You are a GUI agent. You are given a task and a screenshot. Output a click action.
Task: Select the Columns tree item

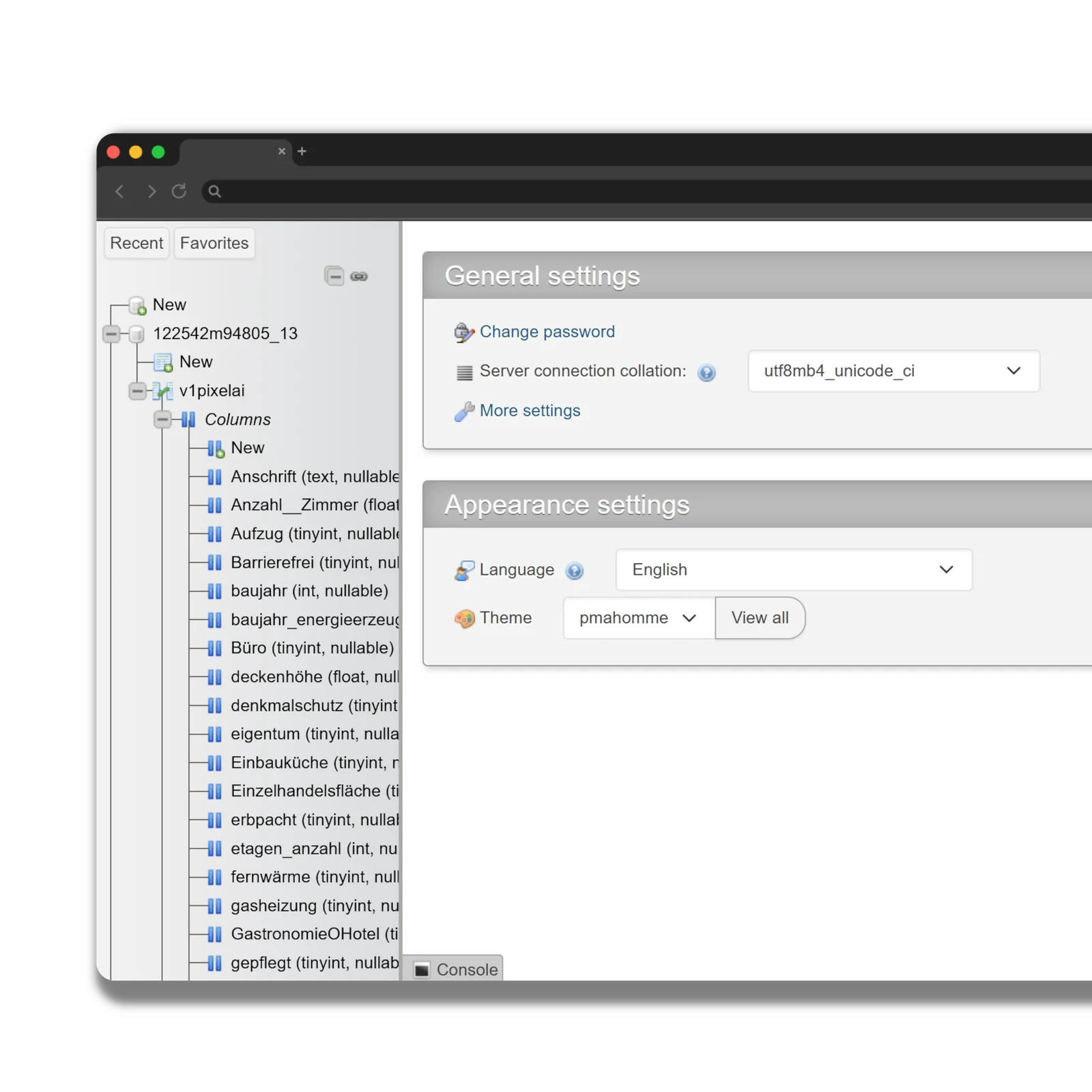[x=238, y=420]
